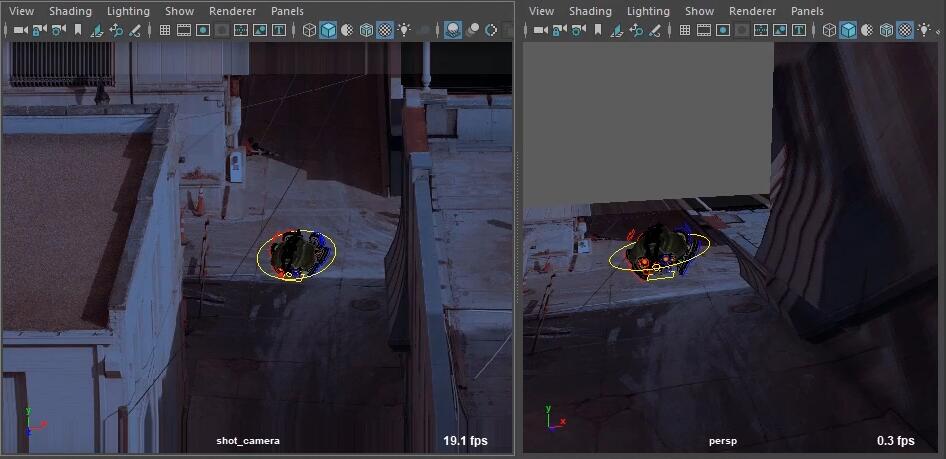Toggle Motion Blur in shot_camera panel
The width and height of the screenshot is (946, 459).
[x=473, y=30]
